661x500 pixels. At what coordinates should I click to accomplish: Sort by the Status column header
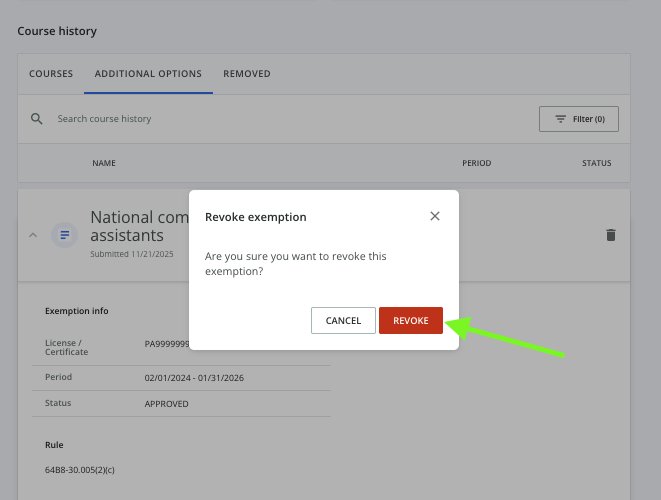(597, 163)
